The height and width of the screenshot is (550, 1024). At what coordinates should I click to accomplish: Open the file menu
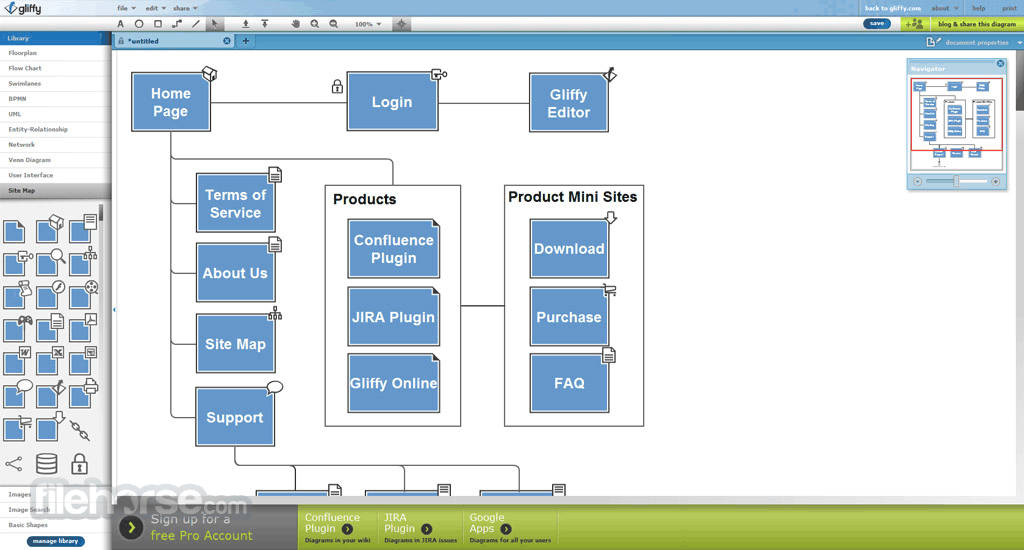[x=126, y=8]
